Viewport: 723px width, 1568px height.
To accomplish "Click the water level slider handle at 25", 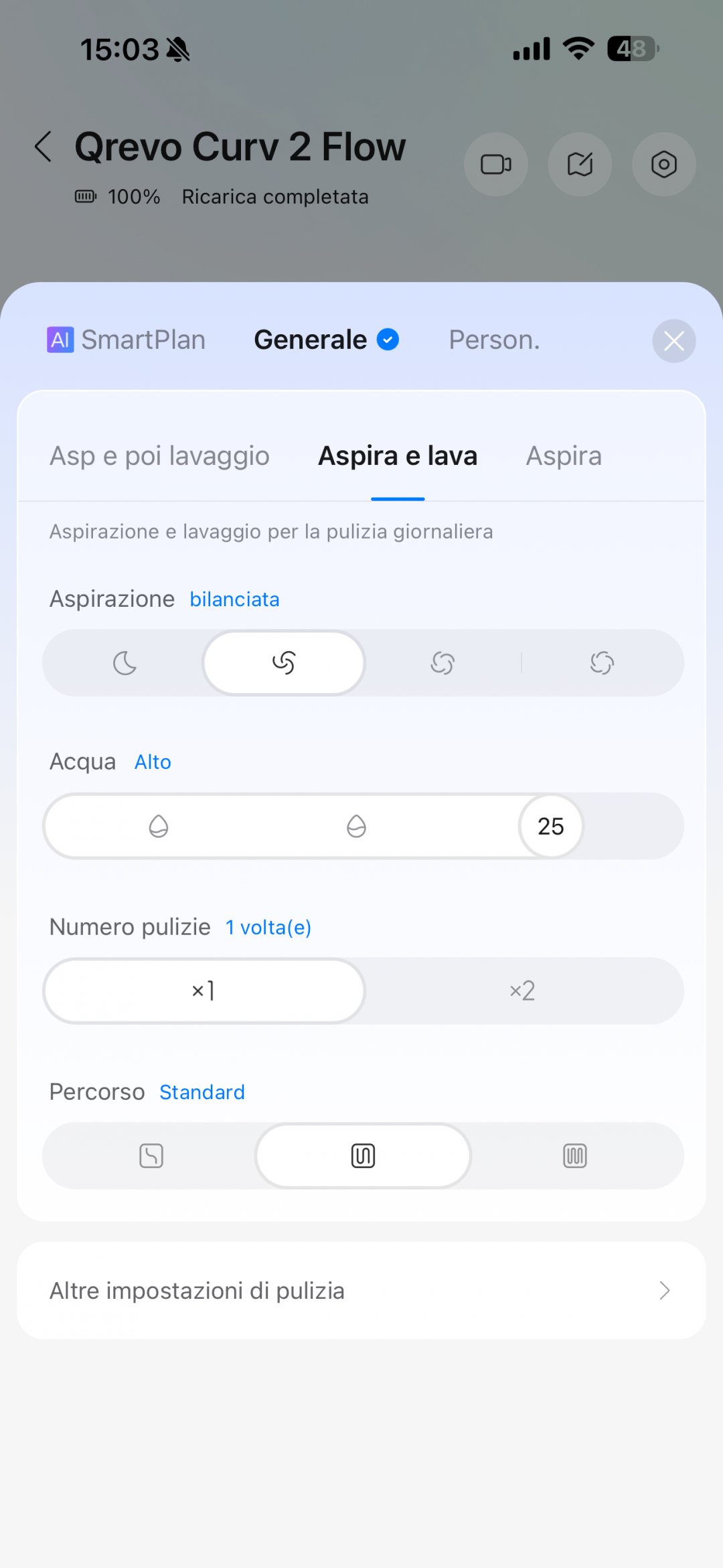I will point(551,826).
